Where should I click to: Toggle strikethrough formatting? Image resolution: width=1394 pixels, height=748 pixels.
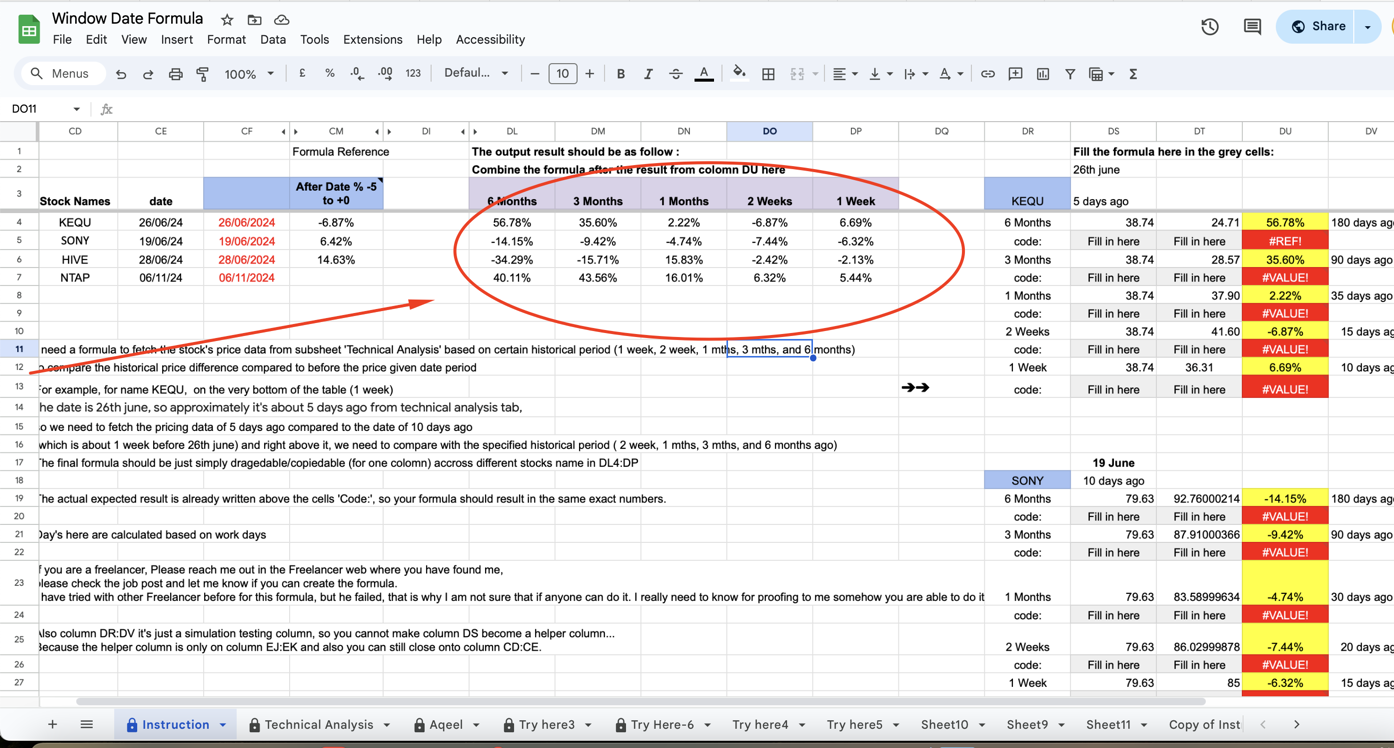pos(676,74)
